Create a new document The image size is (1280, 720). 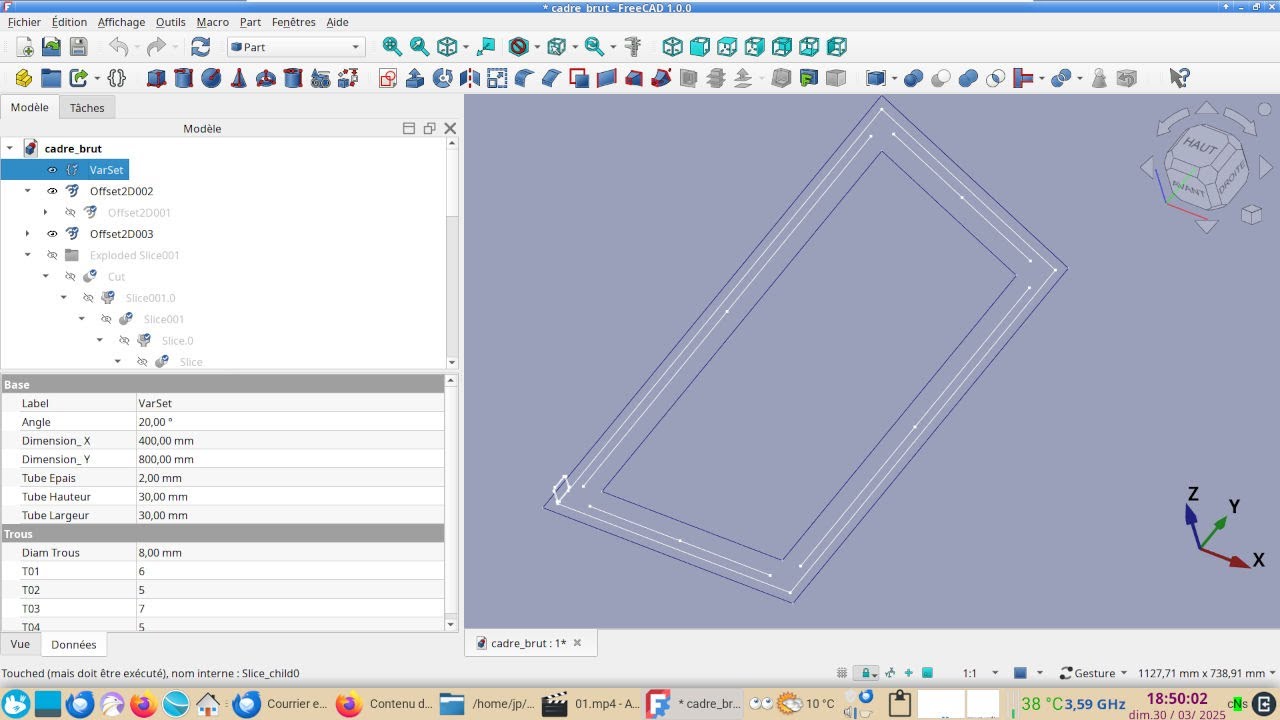24,47
